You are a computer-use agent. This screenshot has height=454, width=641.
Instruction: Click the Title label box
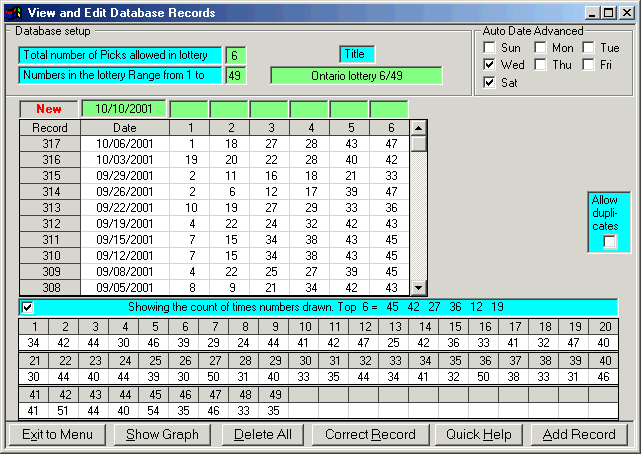356,54
